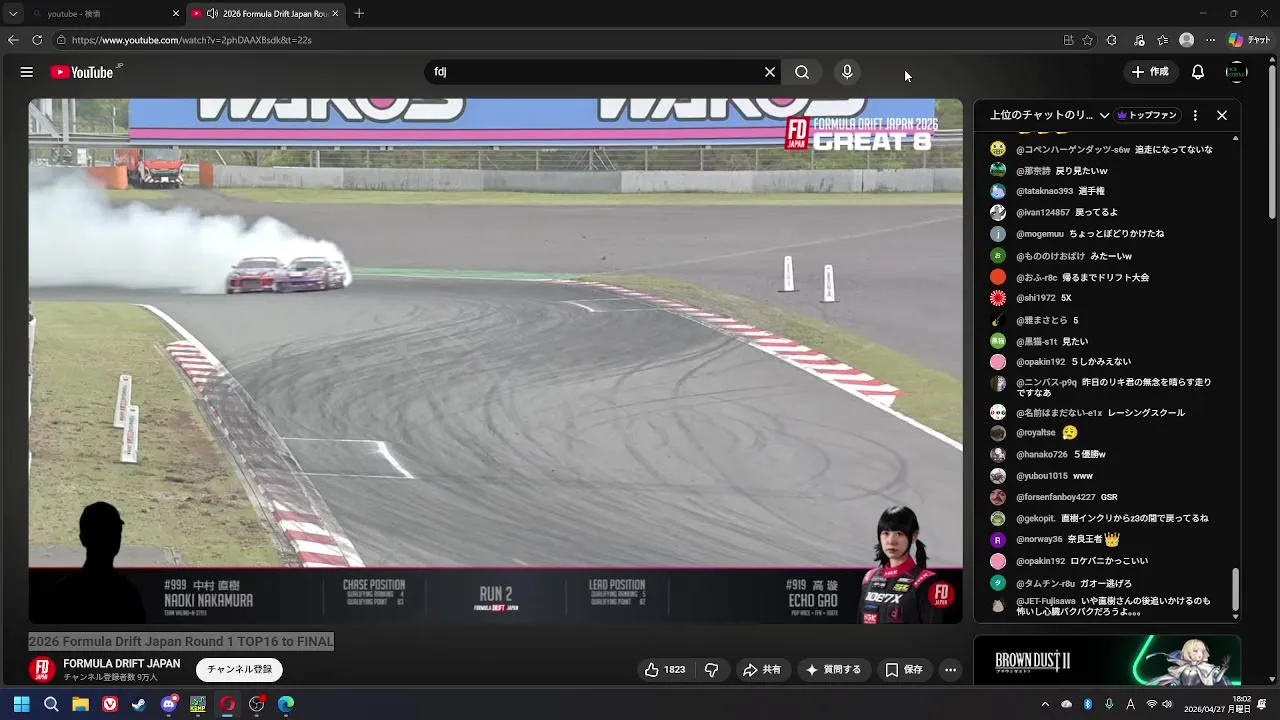Image resolution: width=1280 pixels, height=720 pixels.
Task: Open the split screen icon in the address bar
Action: point(1068,40)
